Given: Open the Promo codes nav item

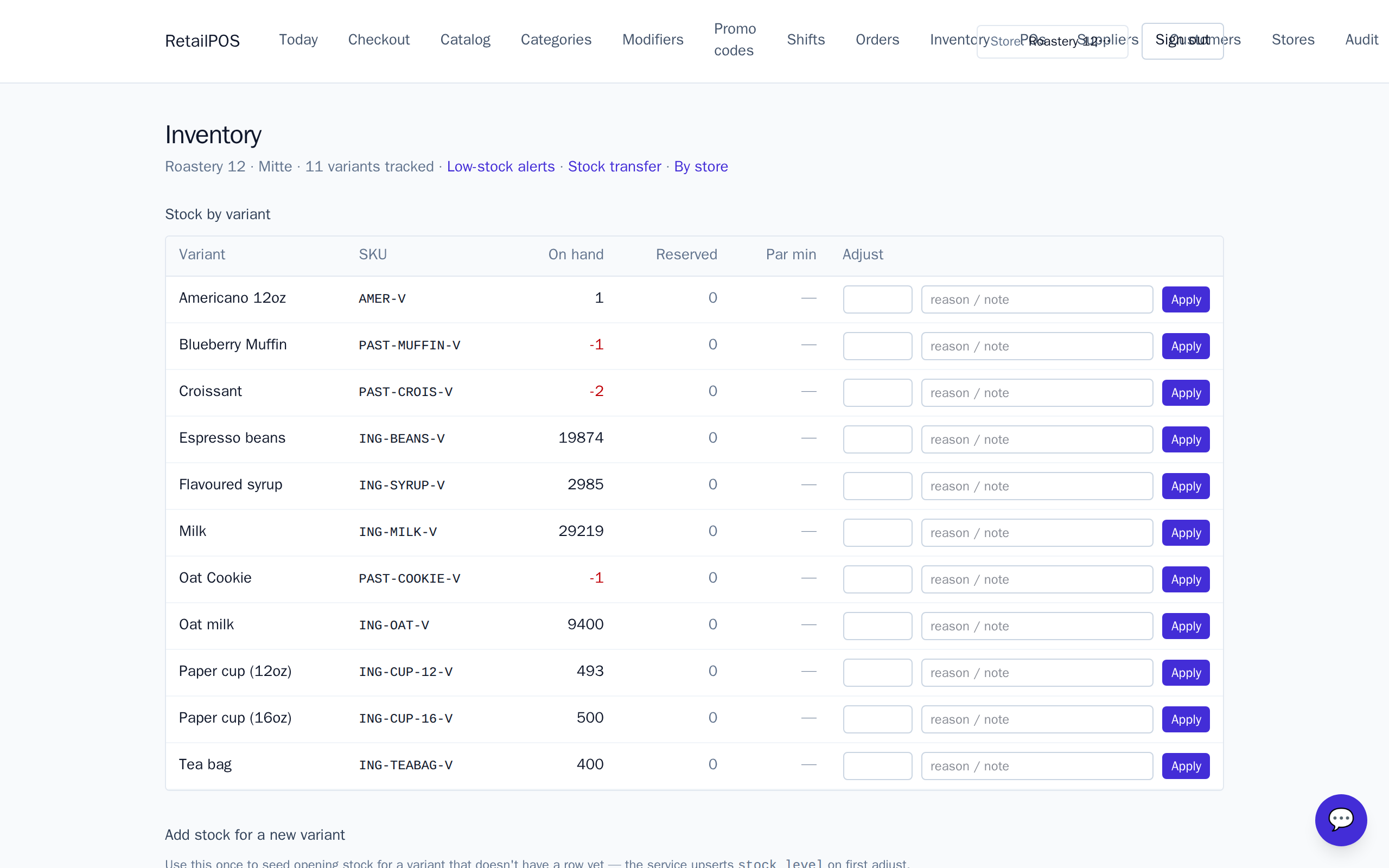Looking at the screenshot, I should (735, 40).
